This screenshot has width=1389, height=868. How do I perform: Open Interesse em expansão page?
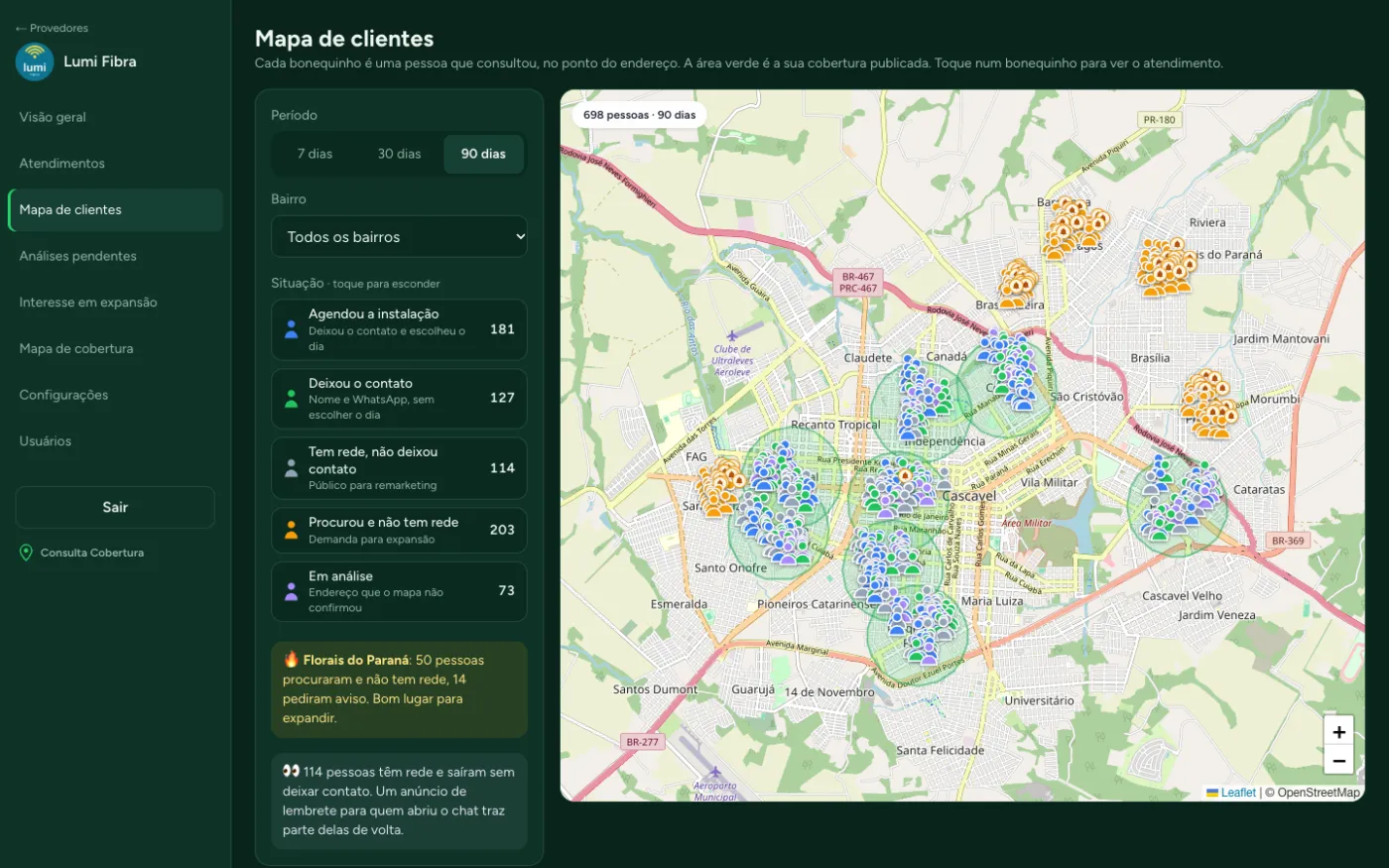point(115,303)
